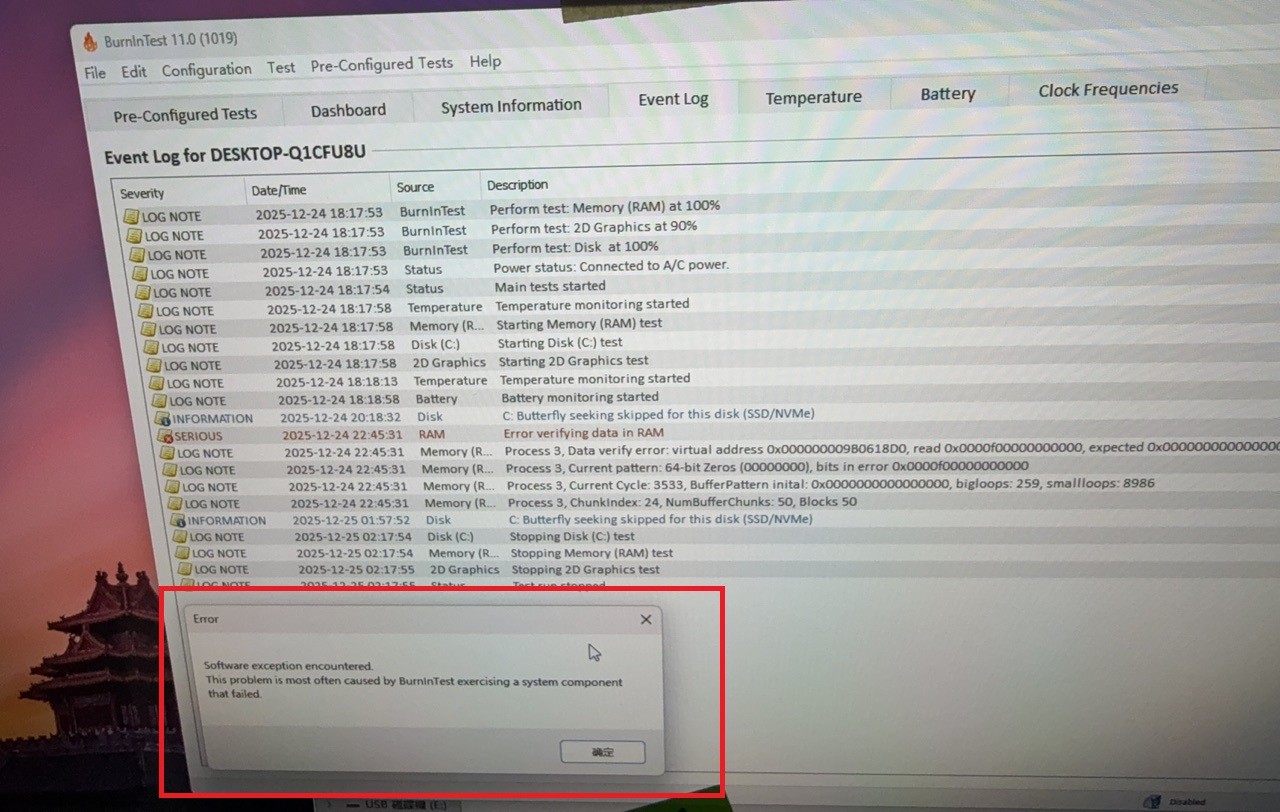Screen dimensions: 1280x812
Task: Switch to the Dashboard tab
Action: click(348, 110)
